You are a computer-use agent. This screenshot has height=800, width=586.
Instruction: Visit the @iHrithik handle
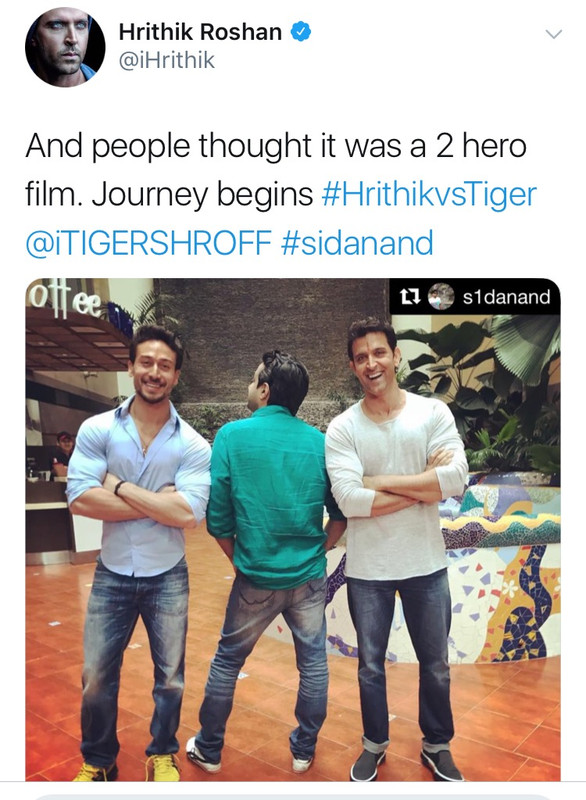coord(166,60)
